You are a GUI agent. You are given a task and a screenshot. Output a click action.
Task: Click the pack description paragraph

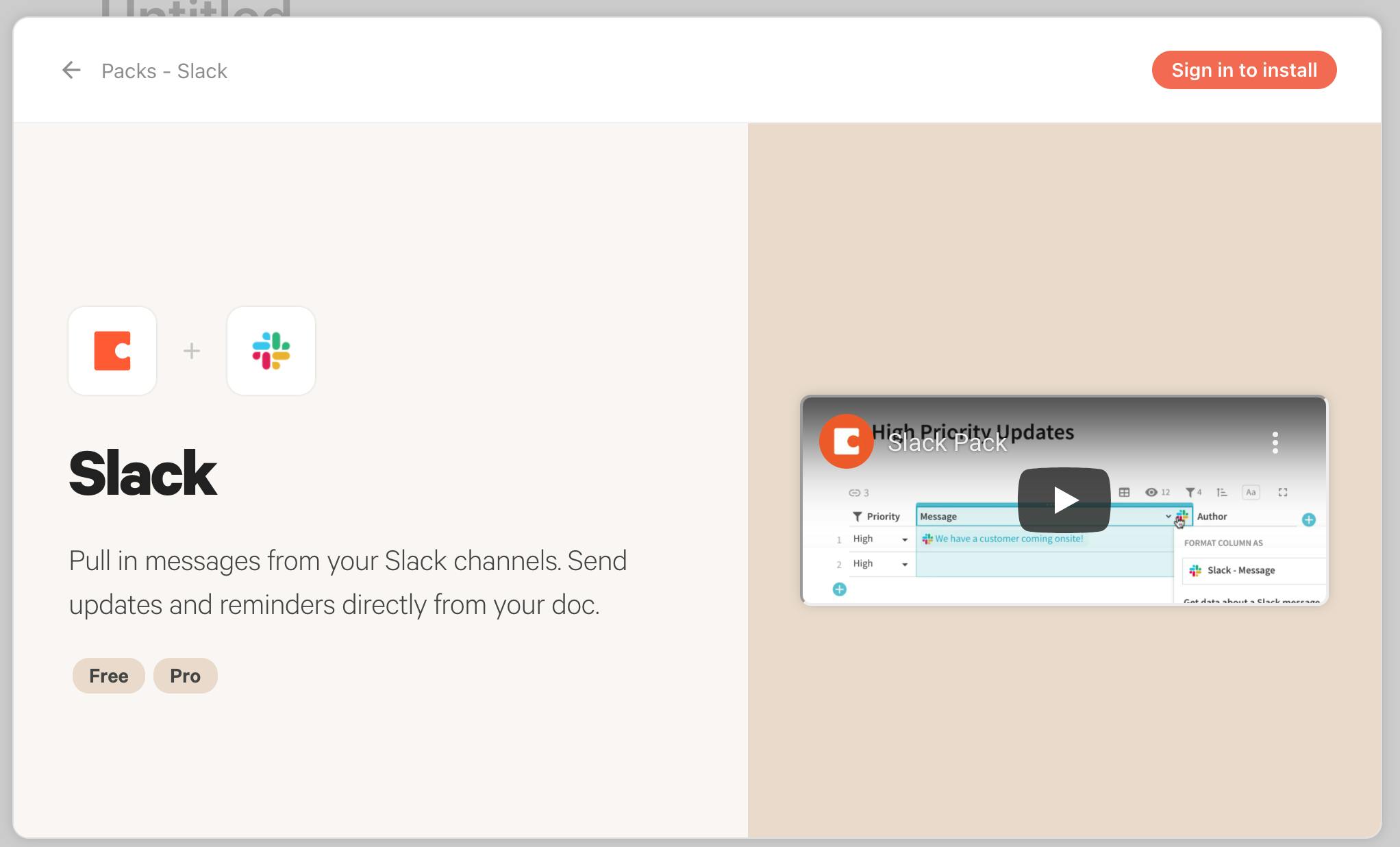pos(348,582)
